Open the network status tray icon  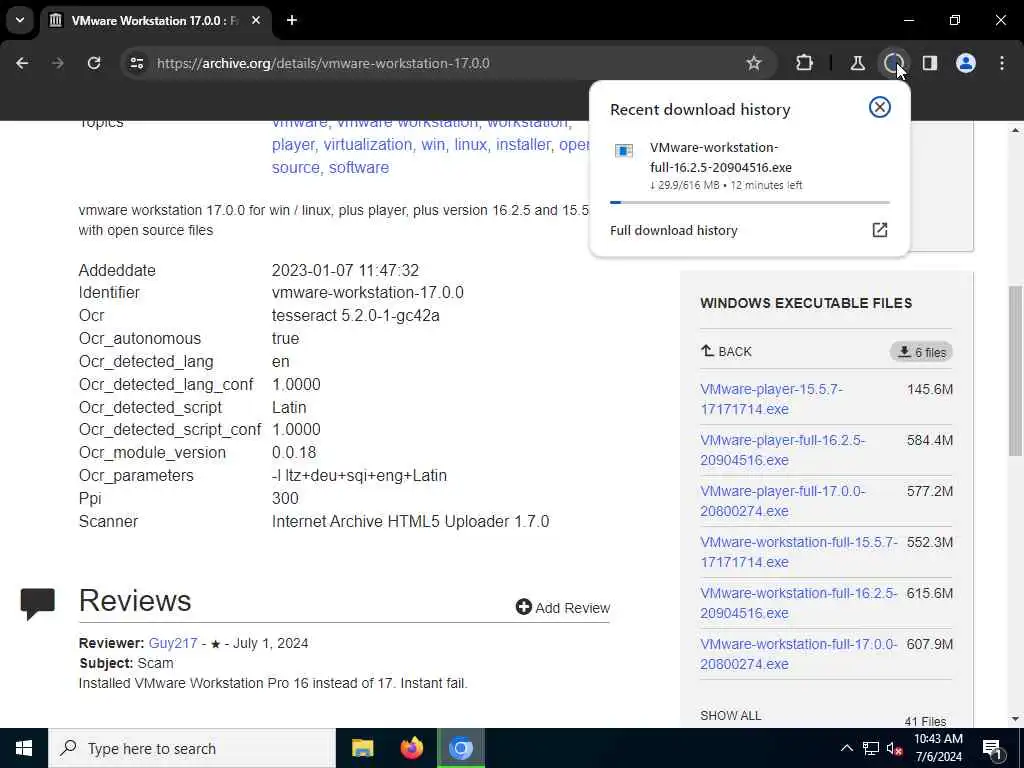pyautogui.click(x=871, y=748)
